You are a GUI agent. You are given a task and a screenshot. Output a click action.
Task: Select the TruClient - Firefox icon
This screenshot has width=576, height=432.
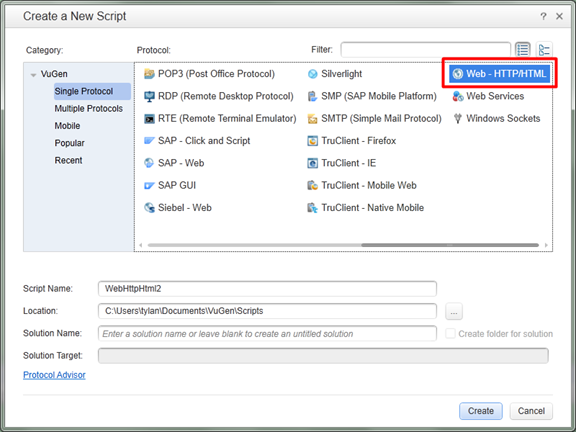[x=312, y=141]
